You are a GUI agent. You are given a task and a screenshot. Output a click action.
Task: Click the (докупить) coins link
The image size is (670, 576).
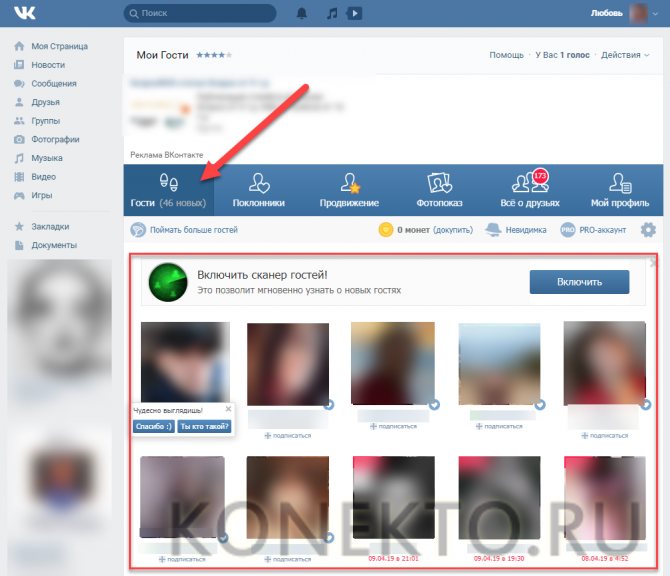click(x=453, y=230)
